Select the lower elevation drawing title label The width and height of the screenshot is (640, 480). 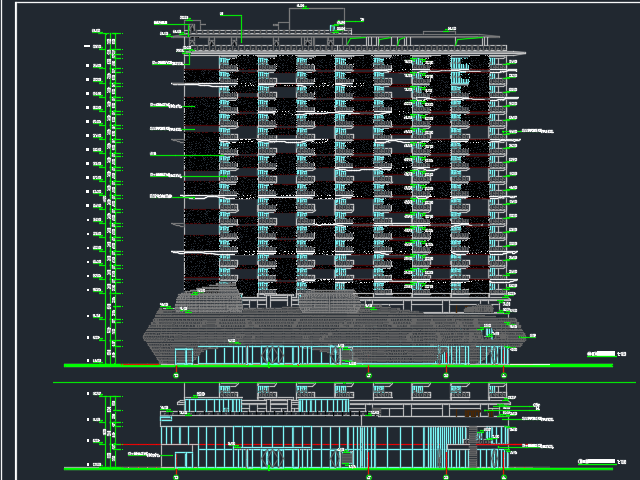pyautogui.click(x=598, y=460)
